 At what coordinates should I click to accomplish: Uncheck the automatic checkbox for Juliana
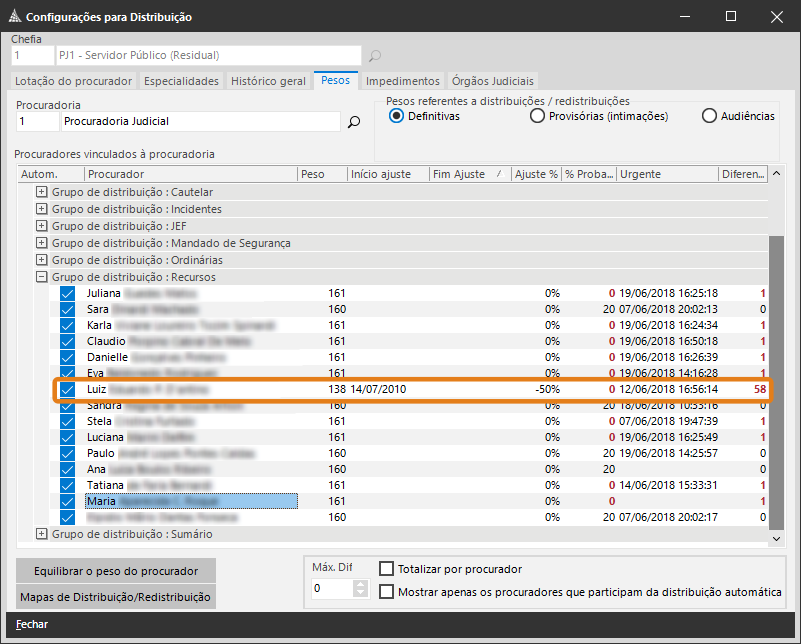[x=67, y=294]
